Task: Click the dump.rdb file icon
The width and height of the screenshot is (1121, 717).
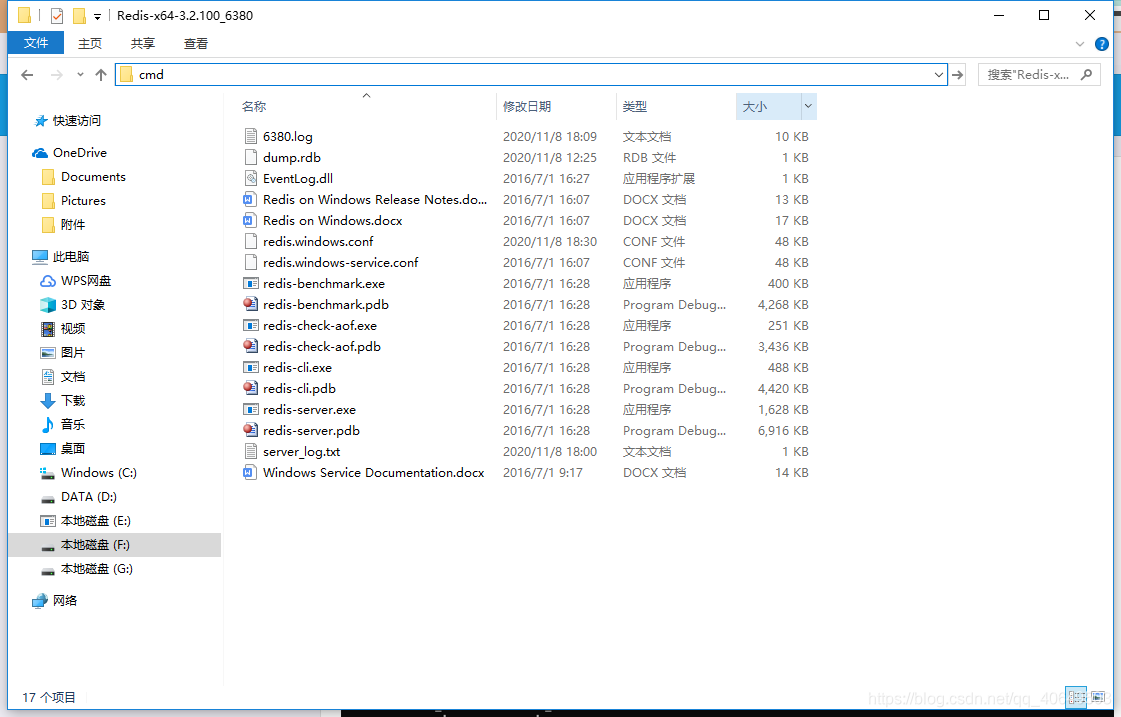Action: pyautogui.click(x=250, y=157)
